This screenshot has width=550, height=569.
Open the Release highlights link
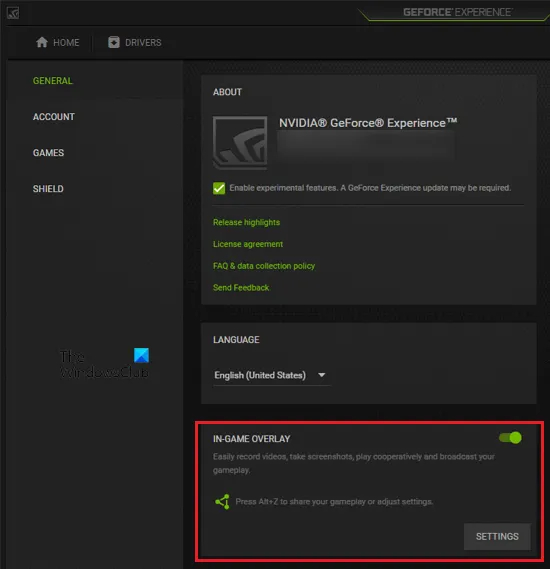[246, 222]
